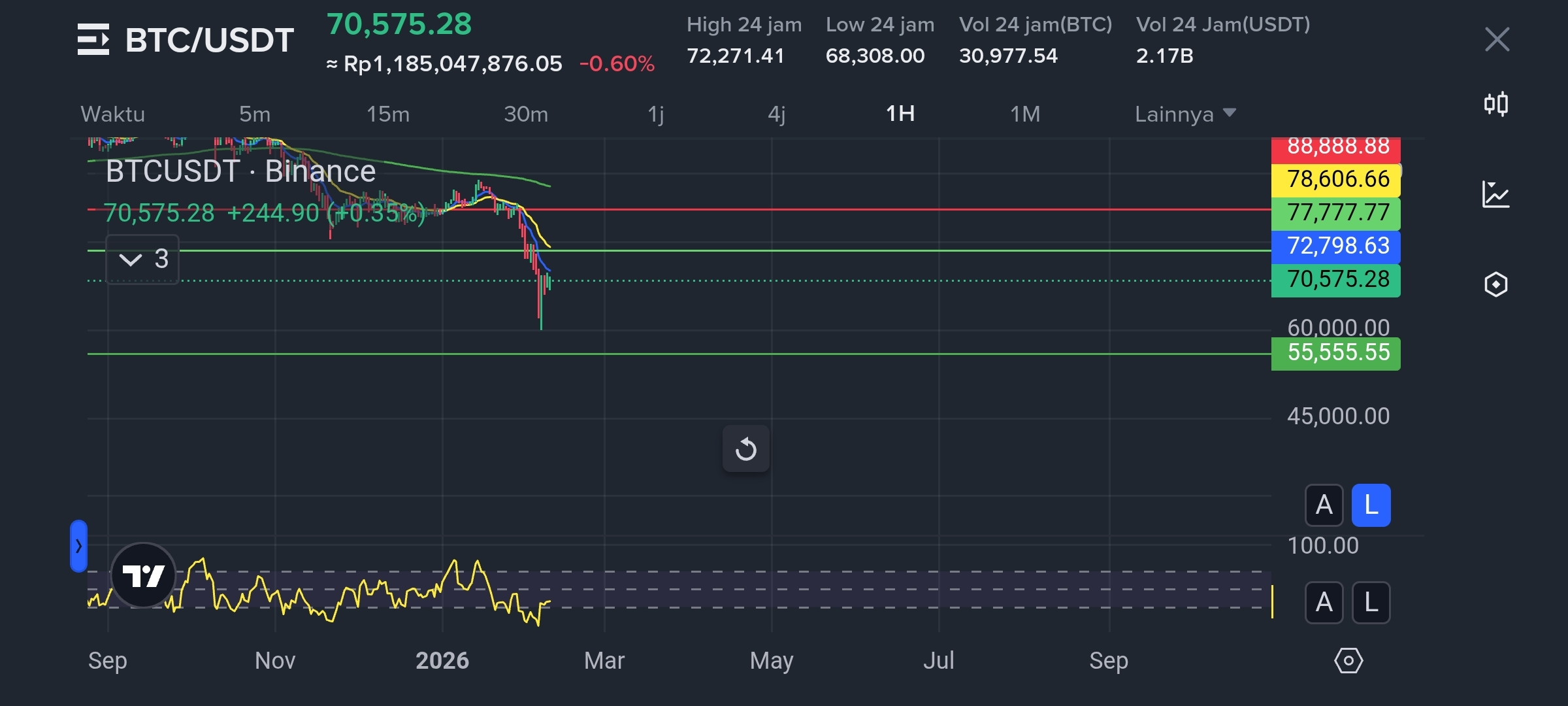Viewport: 1568px width, 706px height.
Task: Click the 70,575.28 current price label on axis
Action: (x=1336, y=280)
